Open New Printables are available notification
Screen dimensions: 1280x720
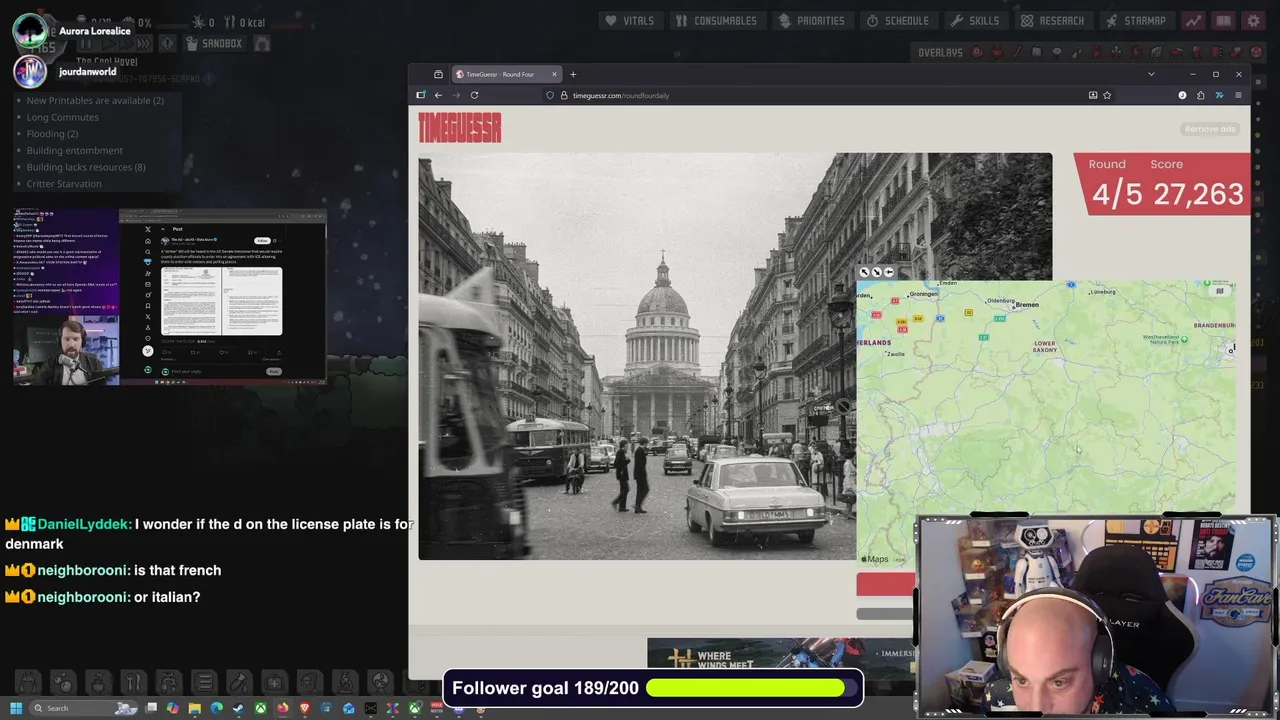95,100
